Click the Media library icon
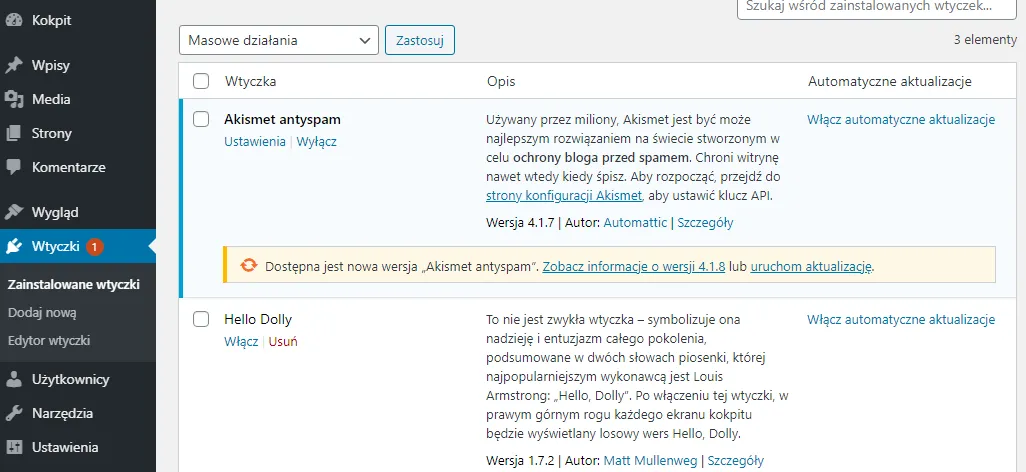 tap(14, 99)
